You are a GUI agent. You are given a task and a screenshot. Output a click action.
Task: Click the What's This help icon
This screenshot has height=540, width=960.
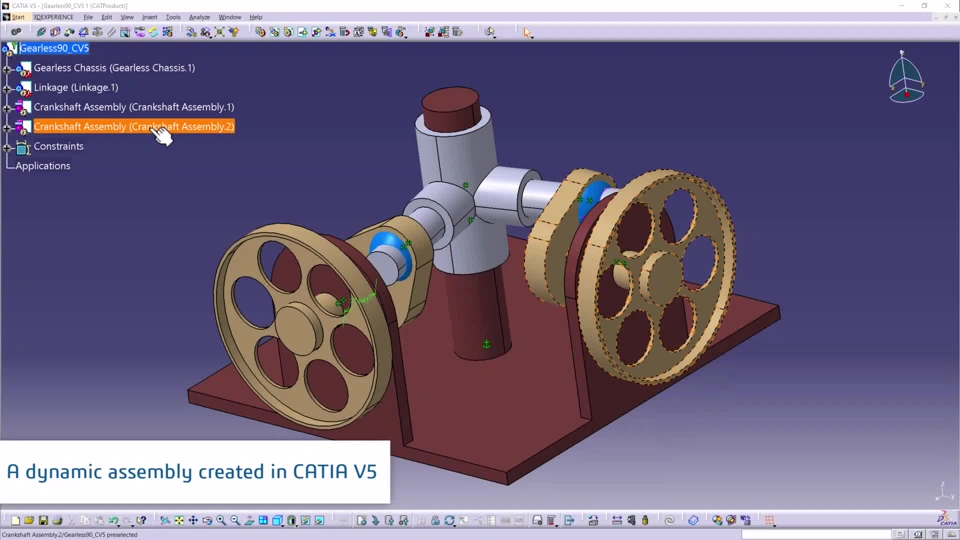pyautogui.click(x=141, y=520)
